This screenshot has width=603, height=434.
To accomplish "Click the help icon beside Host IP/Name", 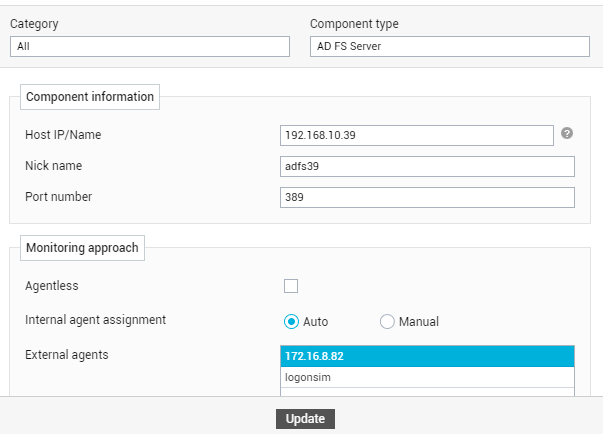I will coord(567,133).
